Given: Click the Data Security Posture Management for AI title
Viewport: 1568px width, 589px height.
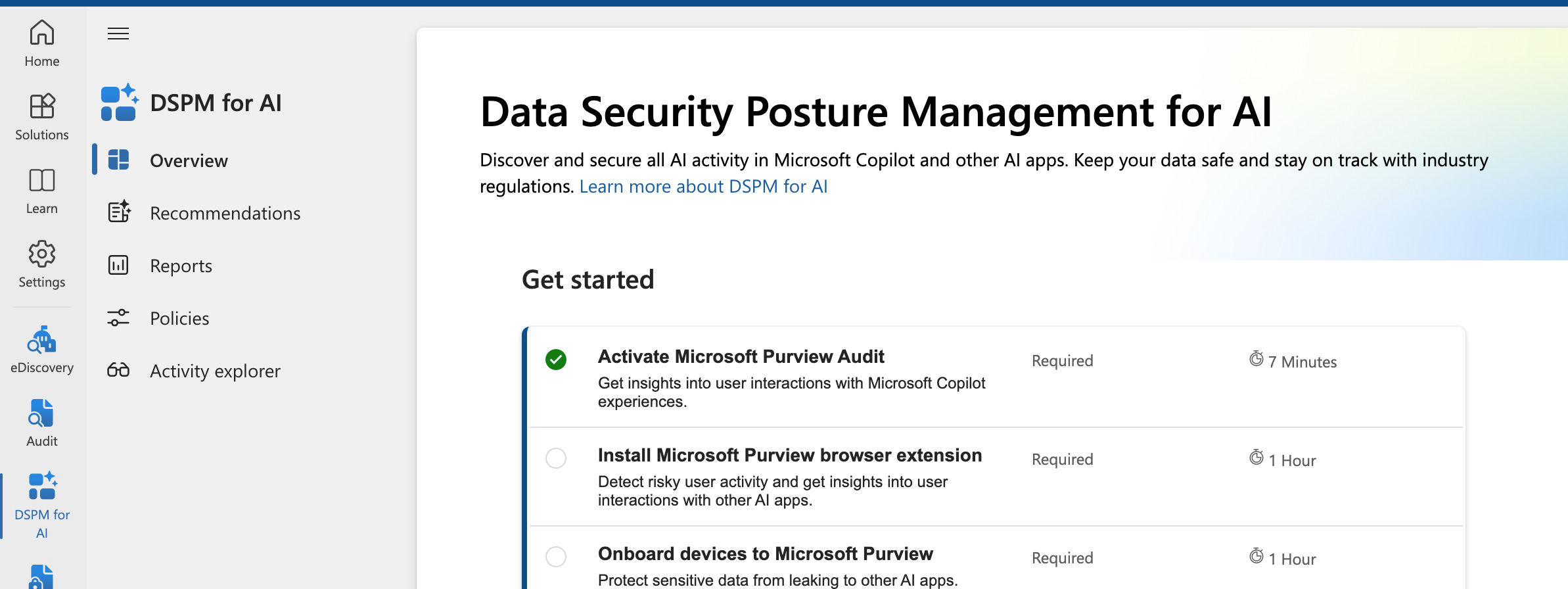Looking at the screenshot, I should [x=876, y=112].
